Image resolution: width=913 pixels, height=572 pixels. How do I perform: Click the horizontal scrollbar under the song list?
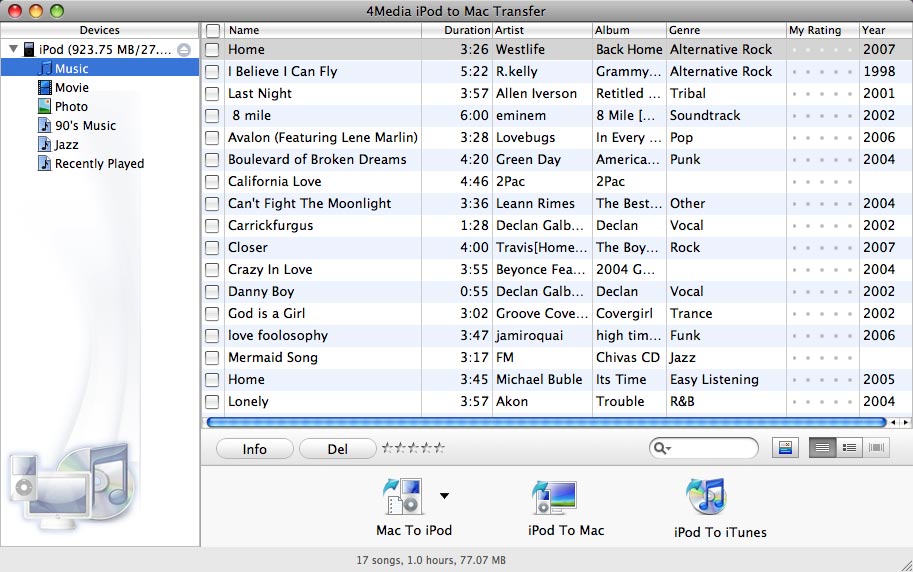546,422
